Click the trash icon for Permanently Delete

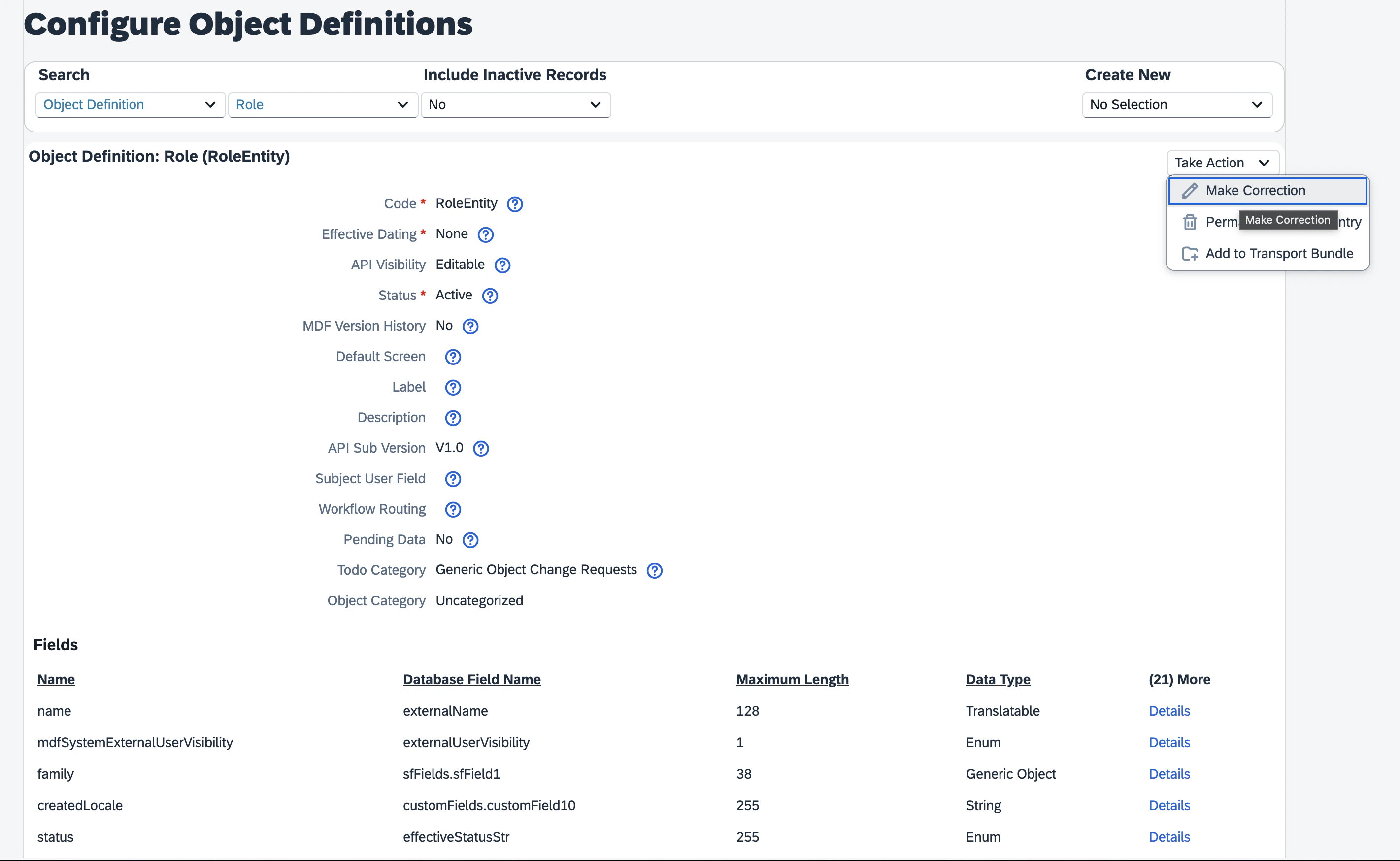coord(1190,222)
